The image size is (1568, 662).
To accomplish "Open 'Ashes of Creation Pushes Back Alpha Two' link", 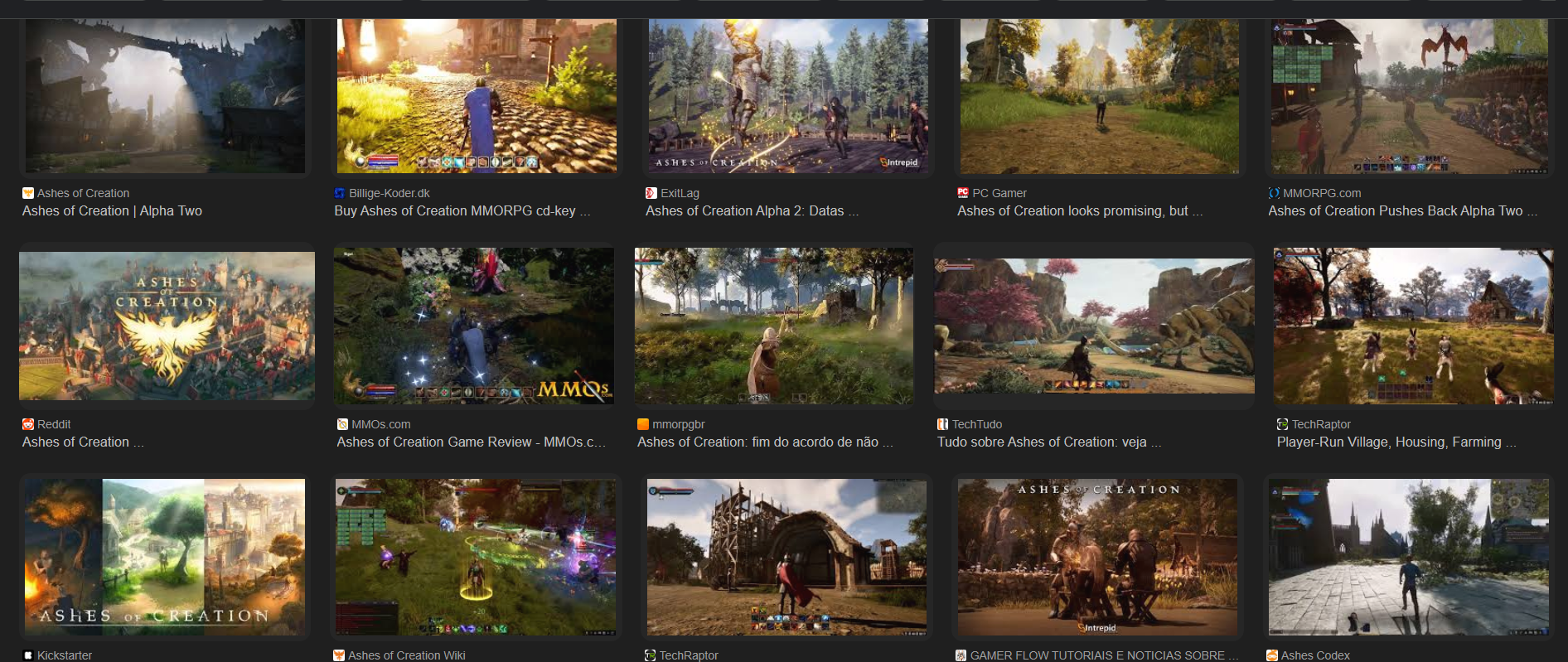I will point(1402,210).
